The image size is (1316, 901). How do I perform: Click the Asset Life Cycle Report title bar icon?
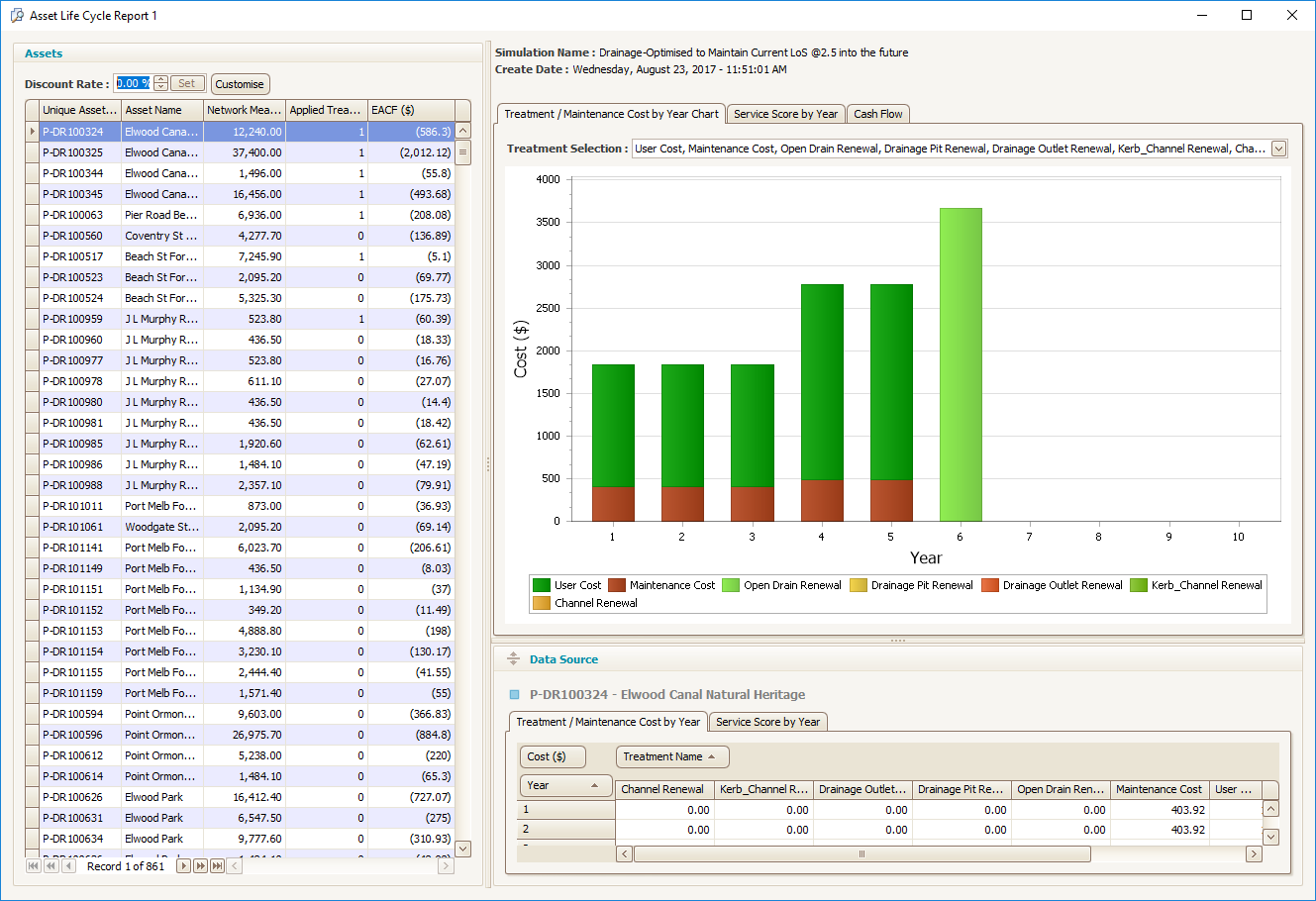pos(17,15)
